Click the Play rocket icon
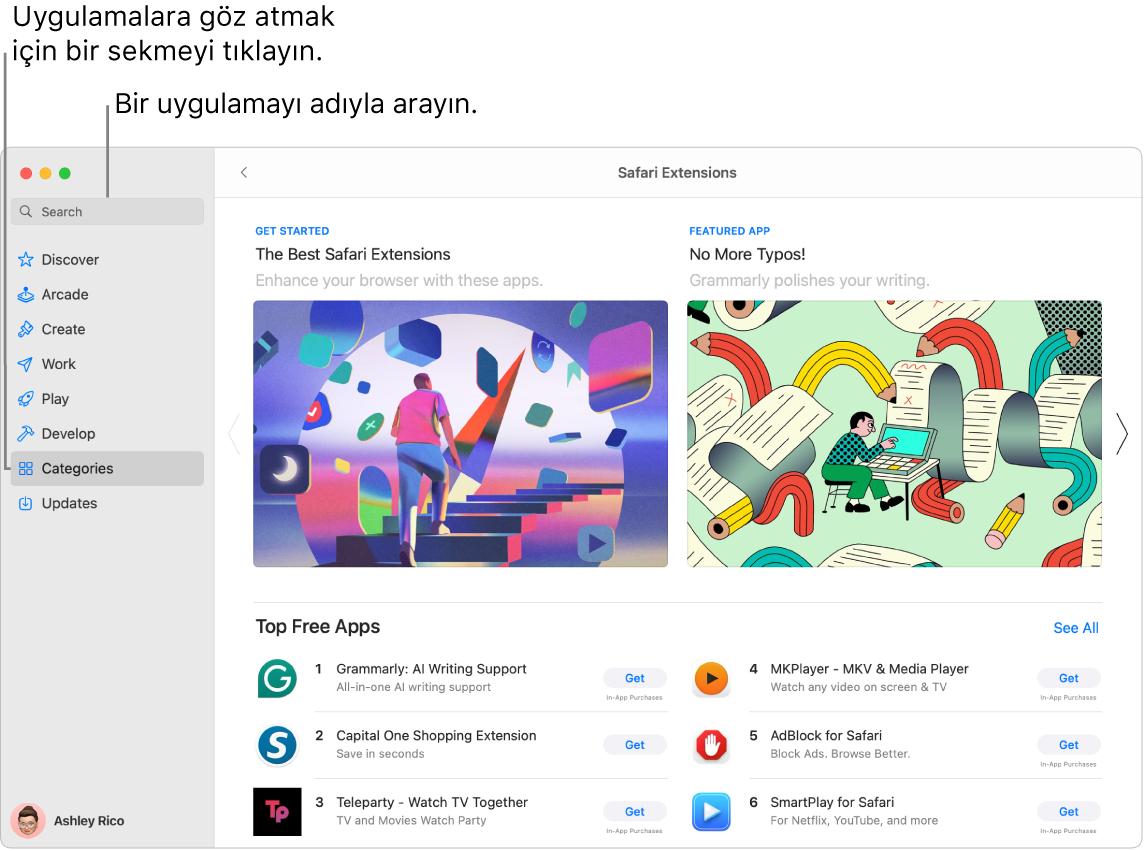This screenshot has width=1146, height=851. click(26, 399)
